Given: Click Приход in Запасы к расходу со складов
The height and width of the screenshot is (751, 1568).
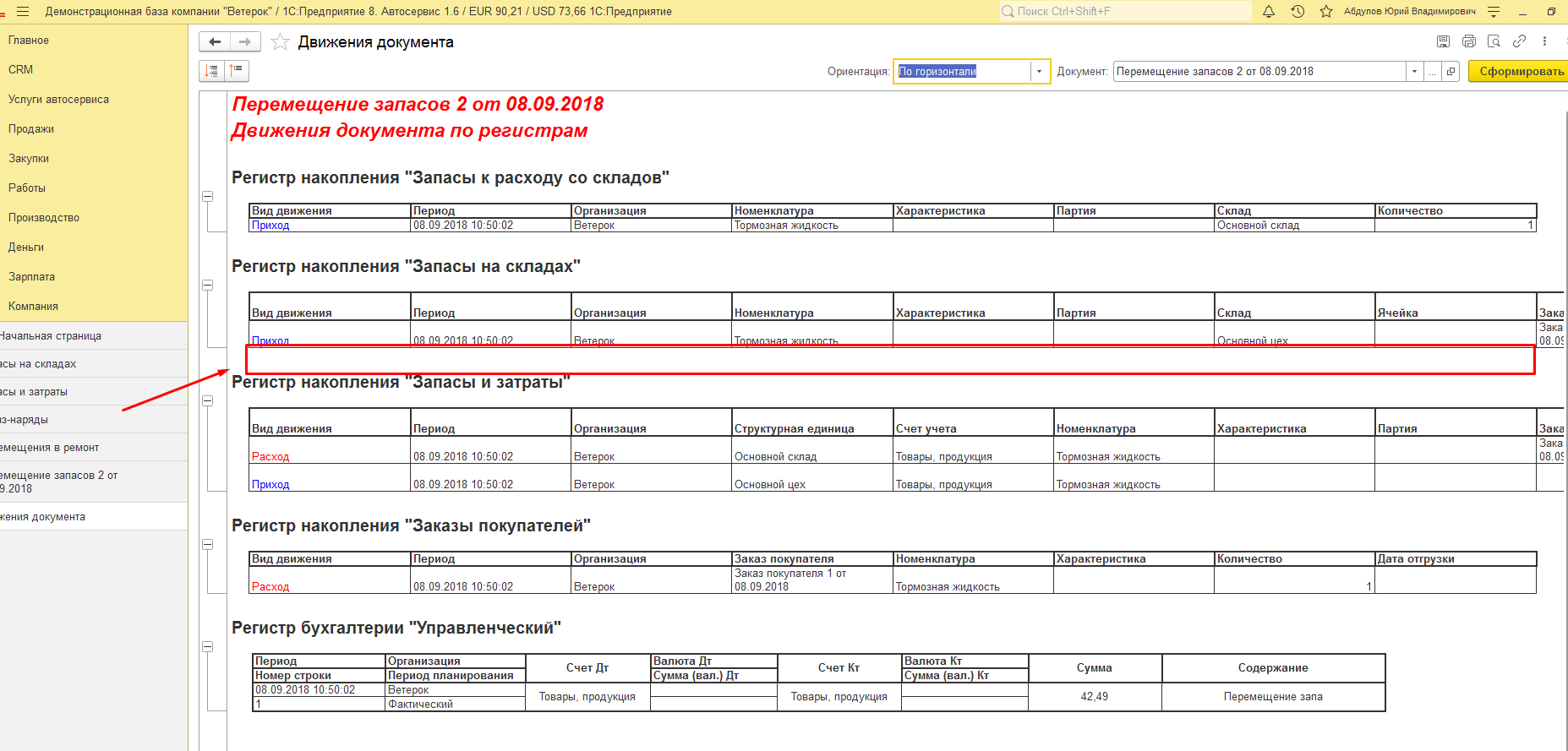Looking at the screenshot, I should pyautogui.click(x=270, y=226).
